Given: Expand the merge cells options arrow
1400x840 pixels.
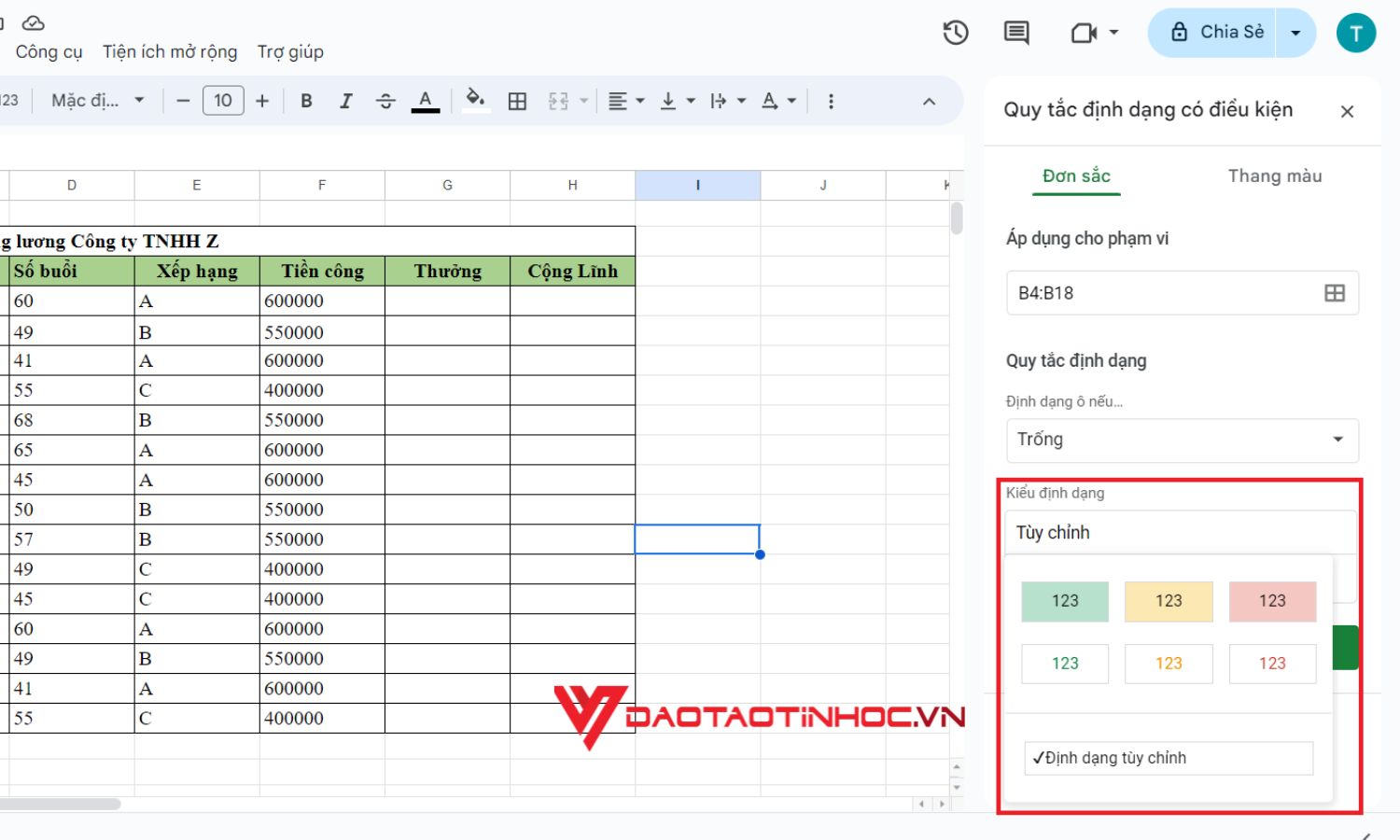Looking at the screenshot, I should click(x=584, y=101).
